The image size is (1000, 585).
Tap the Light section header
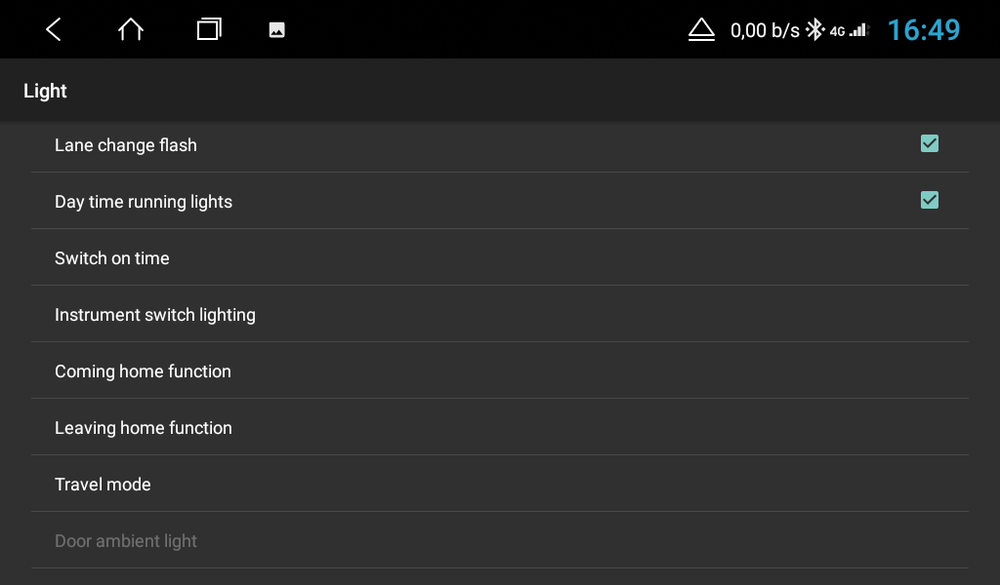(x=45, y=90)
